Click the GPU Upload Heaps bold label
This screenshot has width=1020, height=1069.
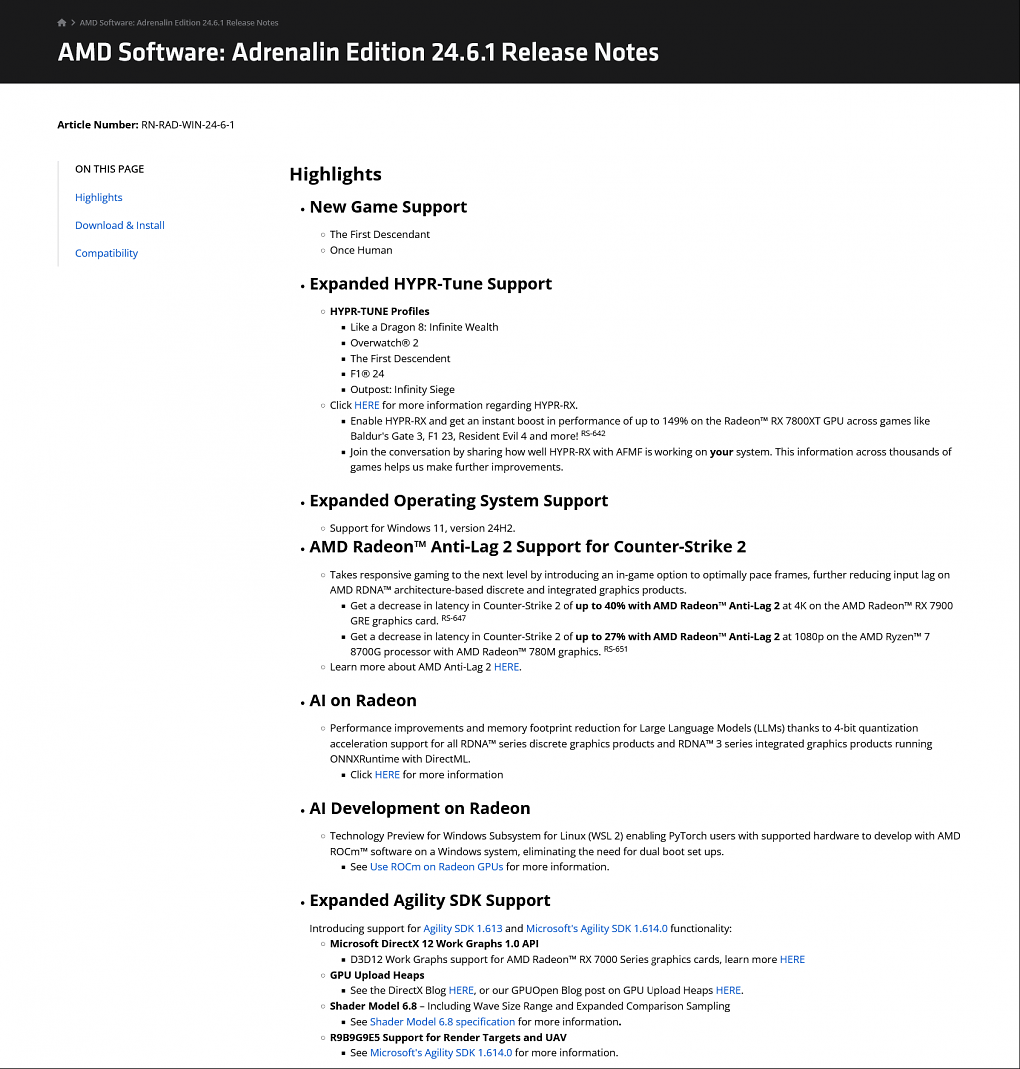377,975
